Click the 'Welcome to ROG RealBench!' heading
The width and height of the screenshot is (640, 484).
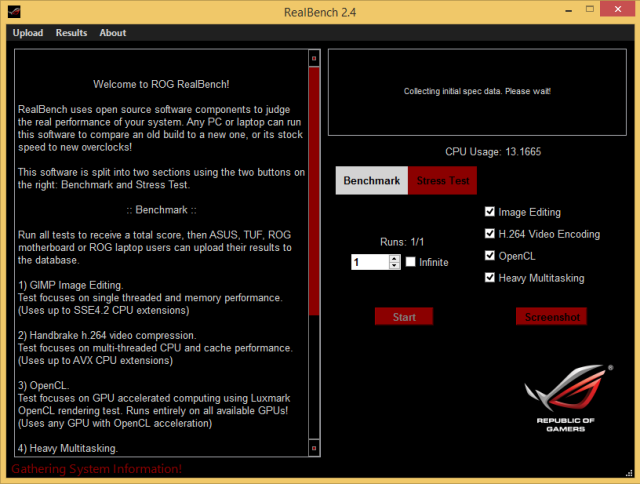pos(161,84)
